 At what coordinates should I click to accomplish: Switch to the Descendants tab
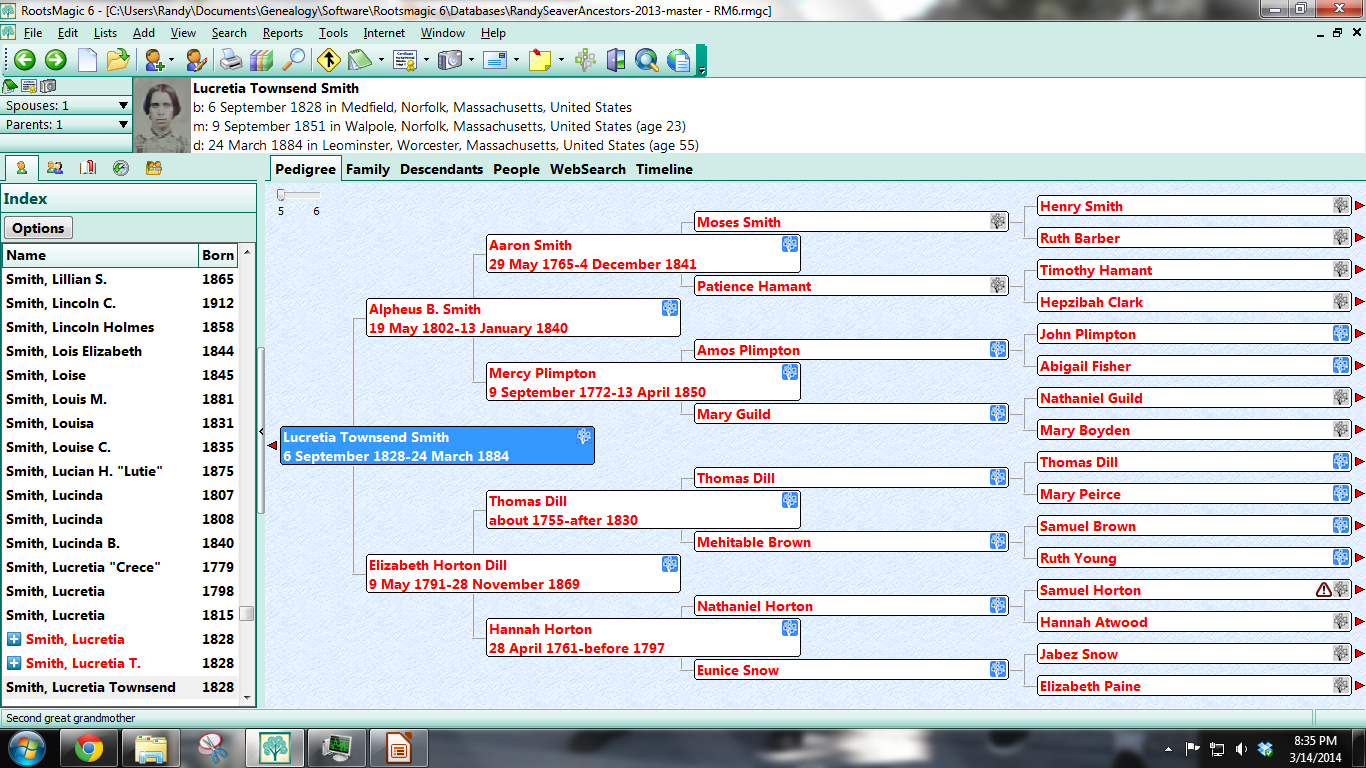(441, 169)
